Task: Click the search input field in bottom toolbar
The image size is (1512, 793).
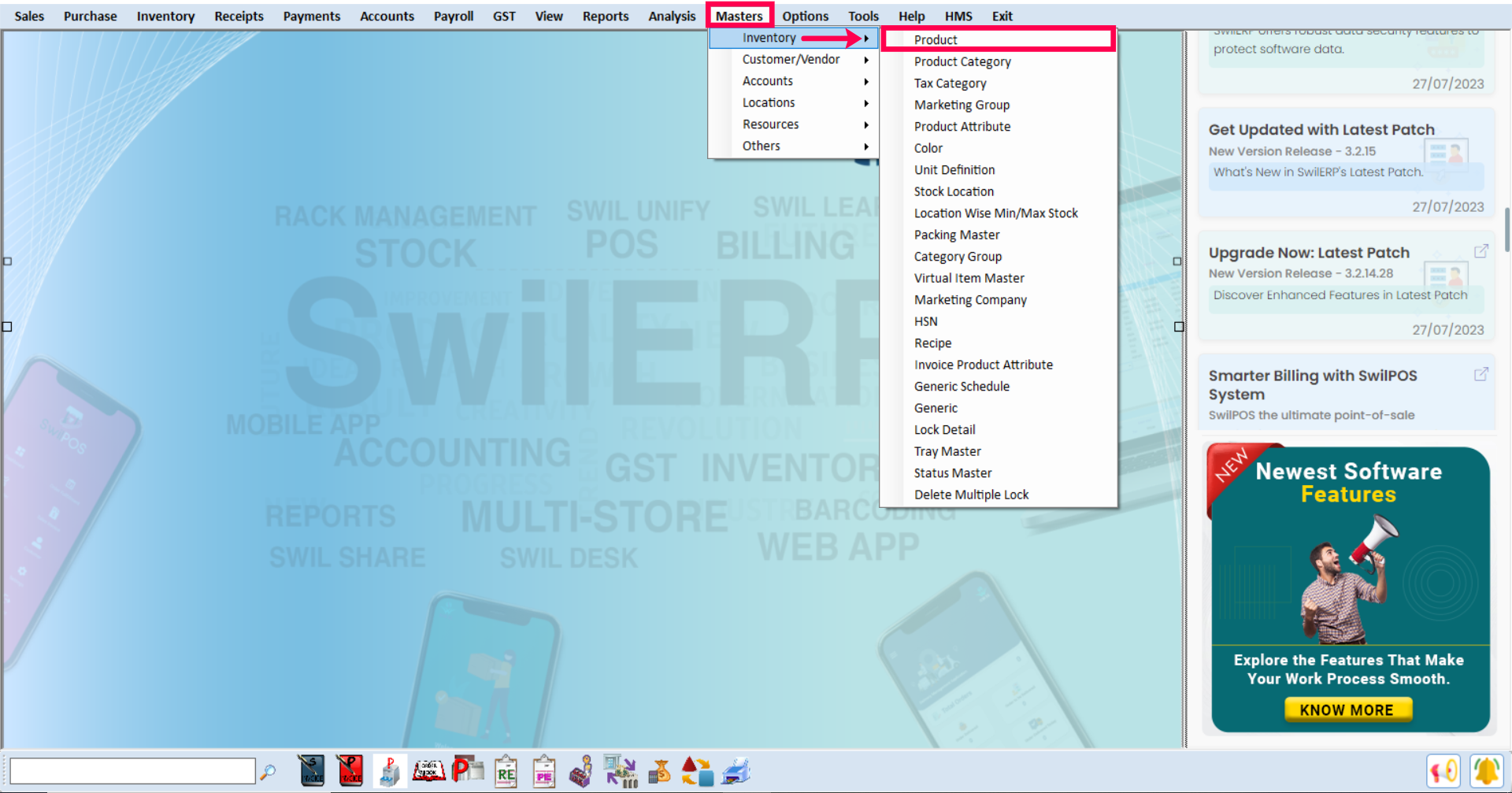Action: click(x=132, y=771)
